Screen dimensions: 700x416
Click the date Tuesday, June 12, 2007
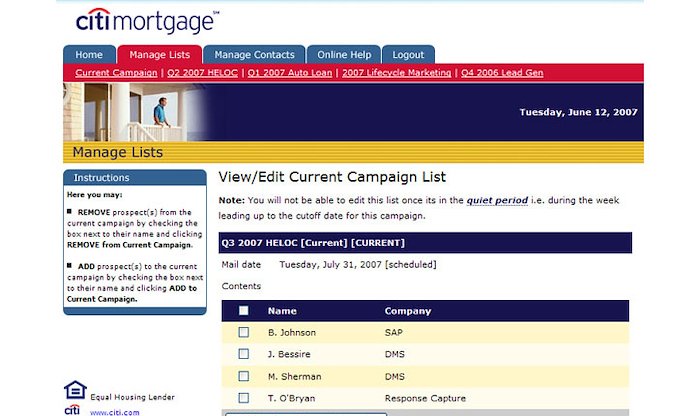[578, 112]
